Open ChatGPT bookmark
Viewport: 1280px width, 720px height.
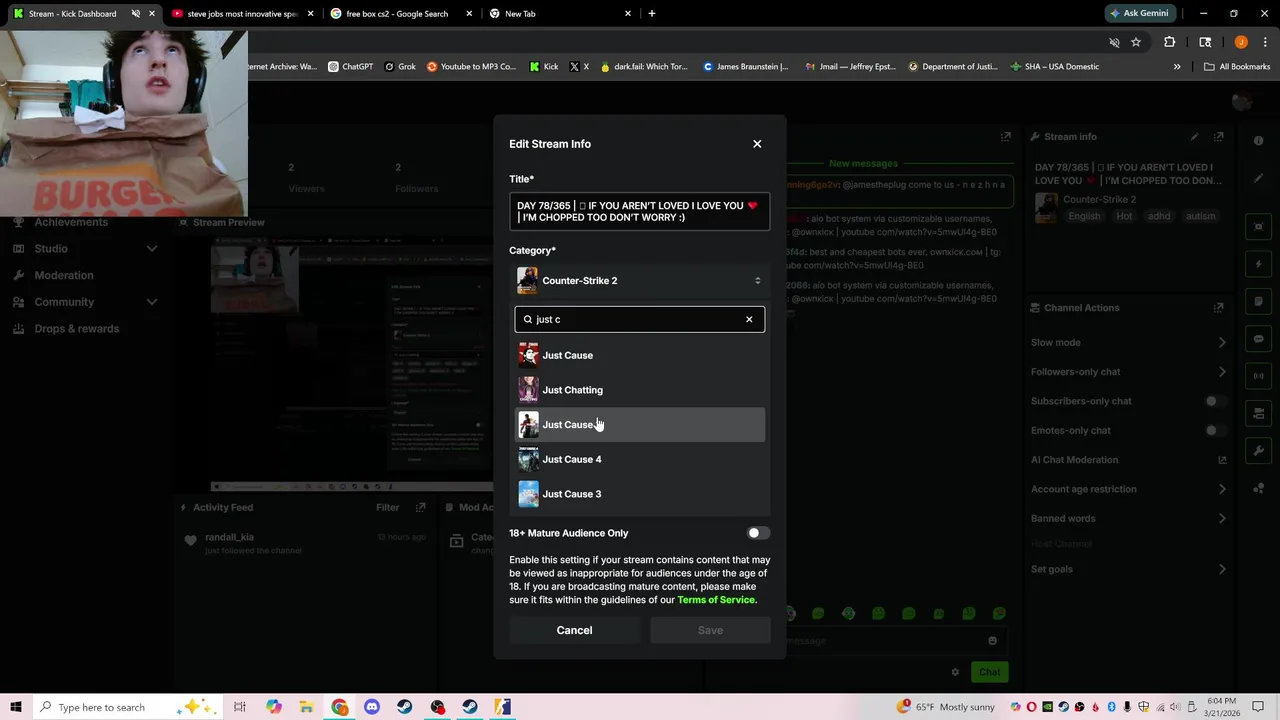tap(349, 67)
